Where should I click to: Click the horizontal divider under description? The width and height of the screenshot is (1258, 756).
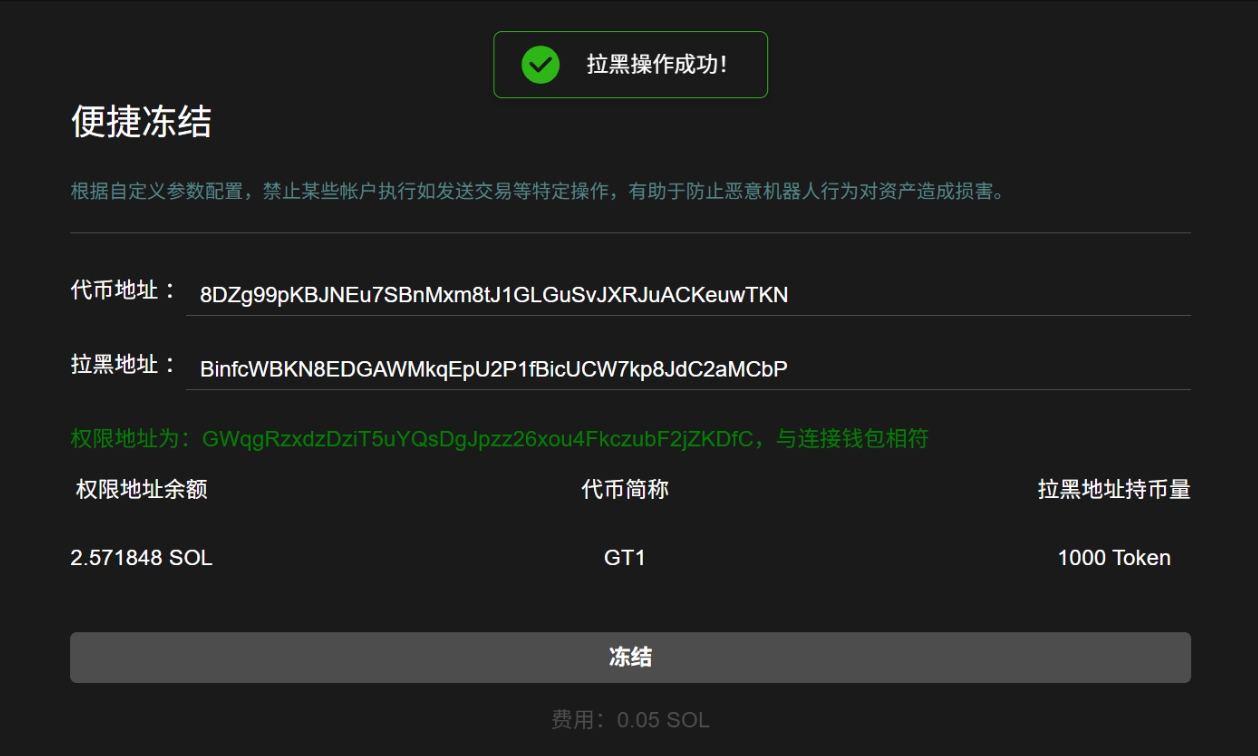tap(630, 233)
